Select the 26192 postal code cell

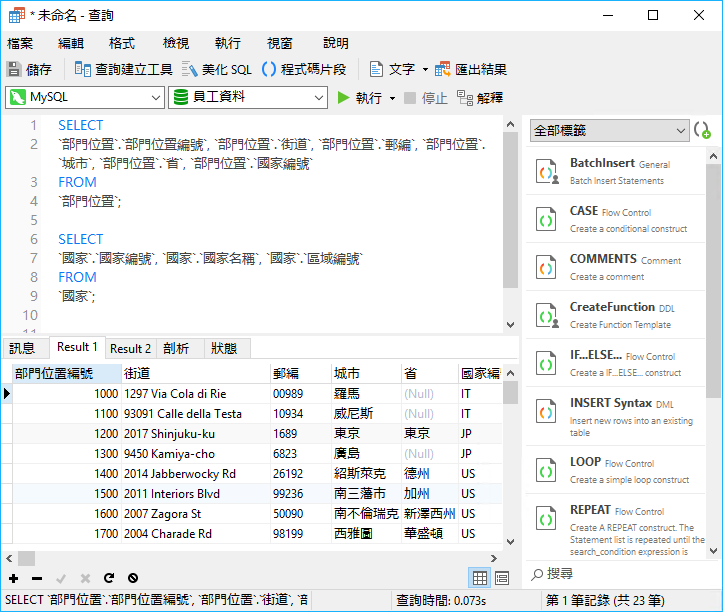[301, 474]
